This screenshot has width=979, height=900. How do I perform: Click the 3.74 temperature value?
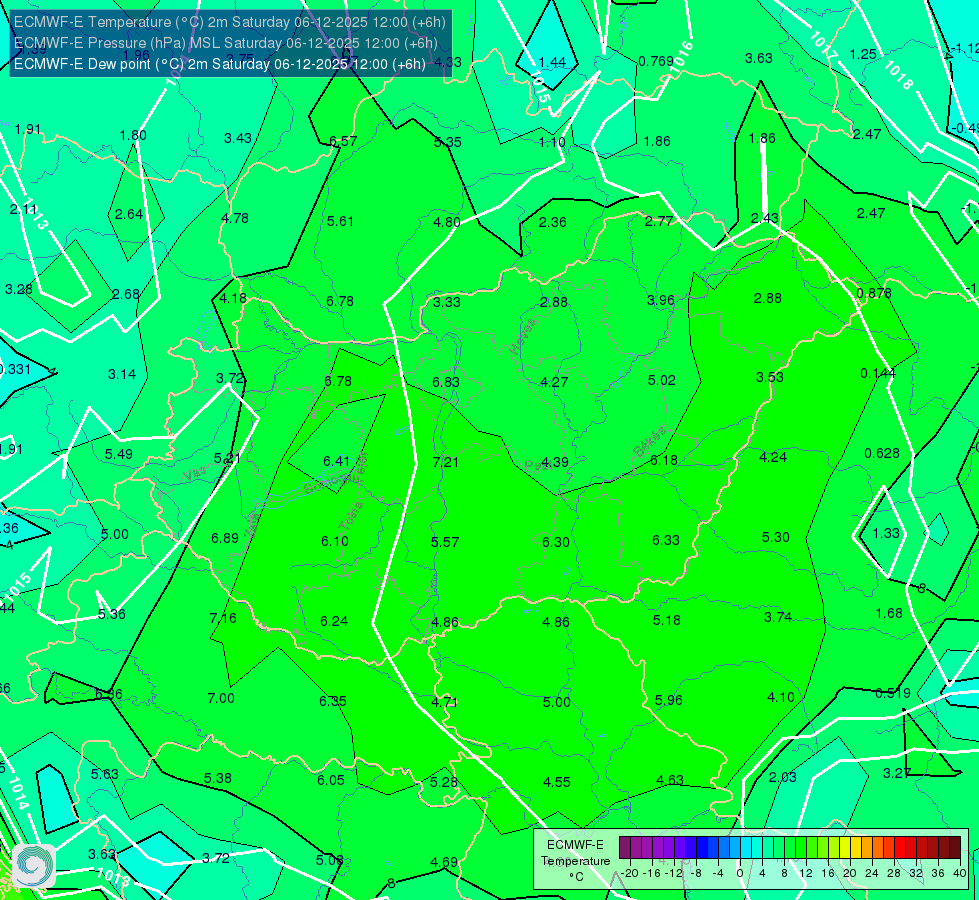(778, 617)
